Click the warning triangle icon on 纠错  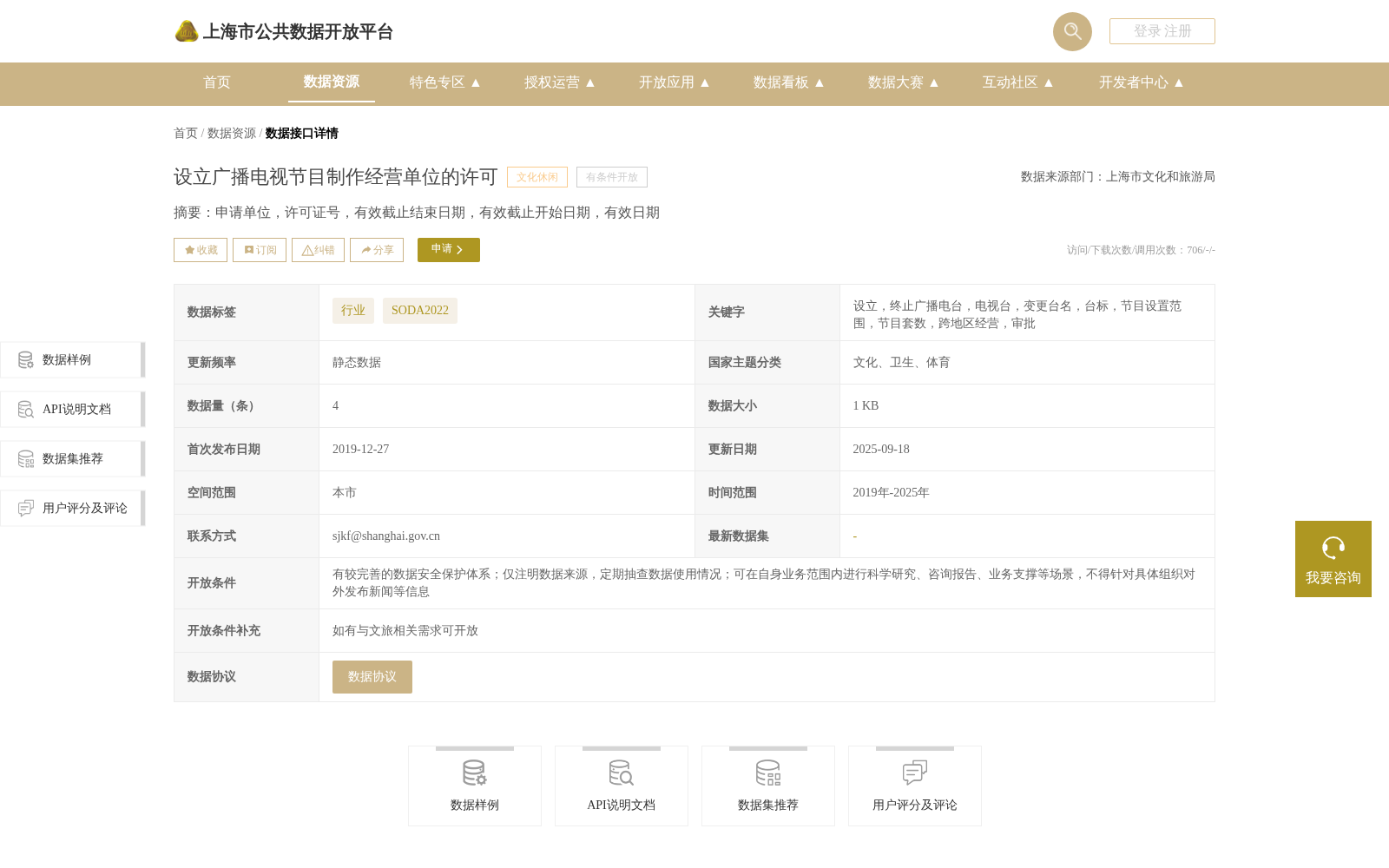click(307, 250)
